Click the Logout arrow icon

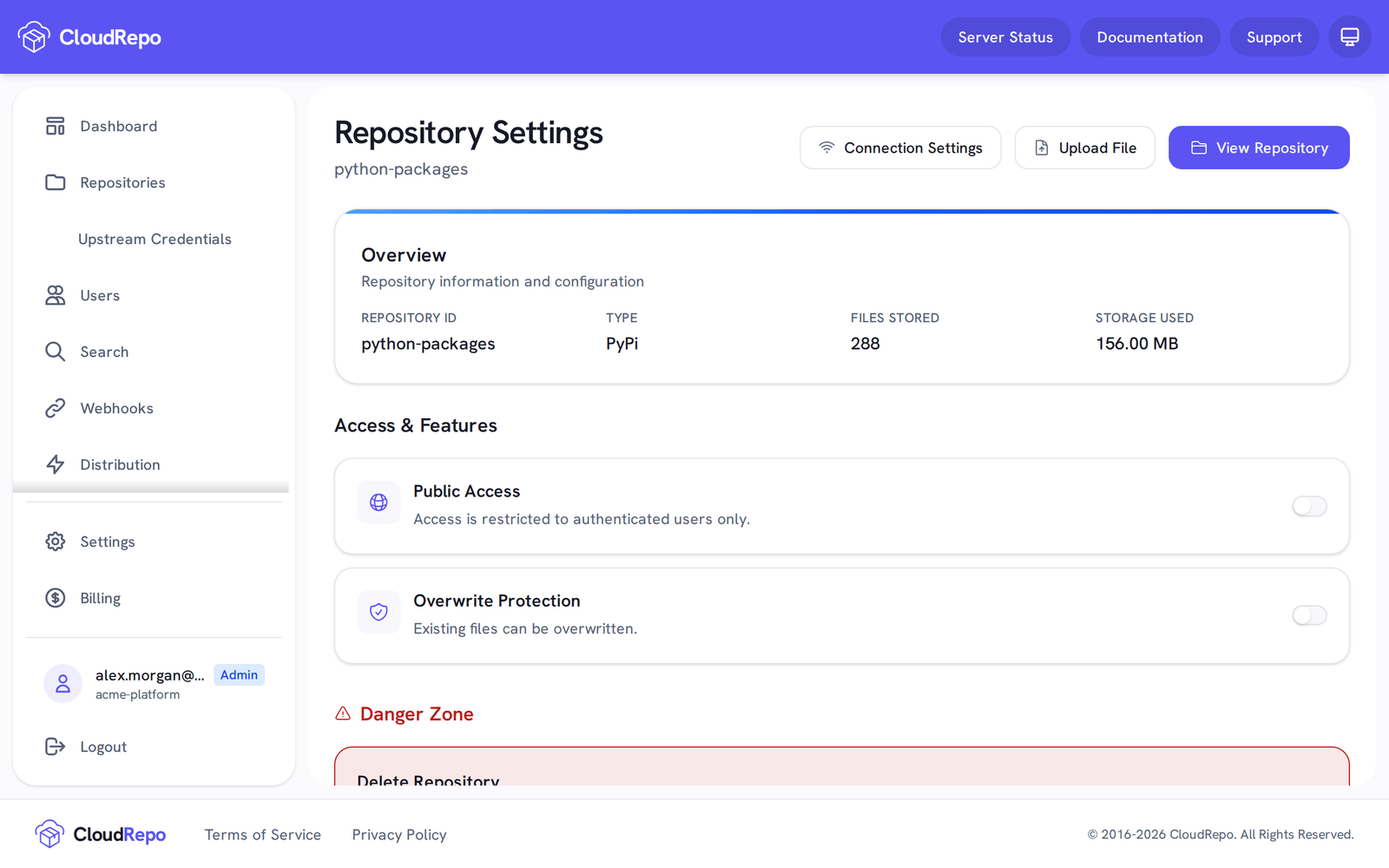[56, 746]
